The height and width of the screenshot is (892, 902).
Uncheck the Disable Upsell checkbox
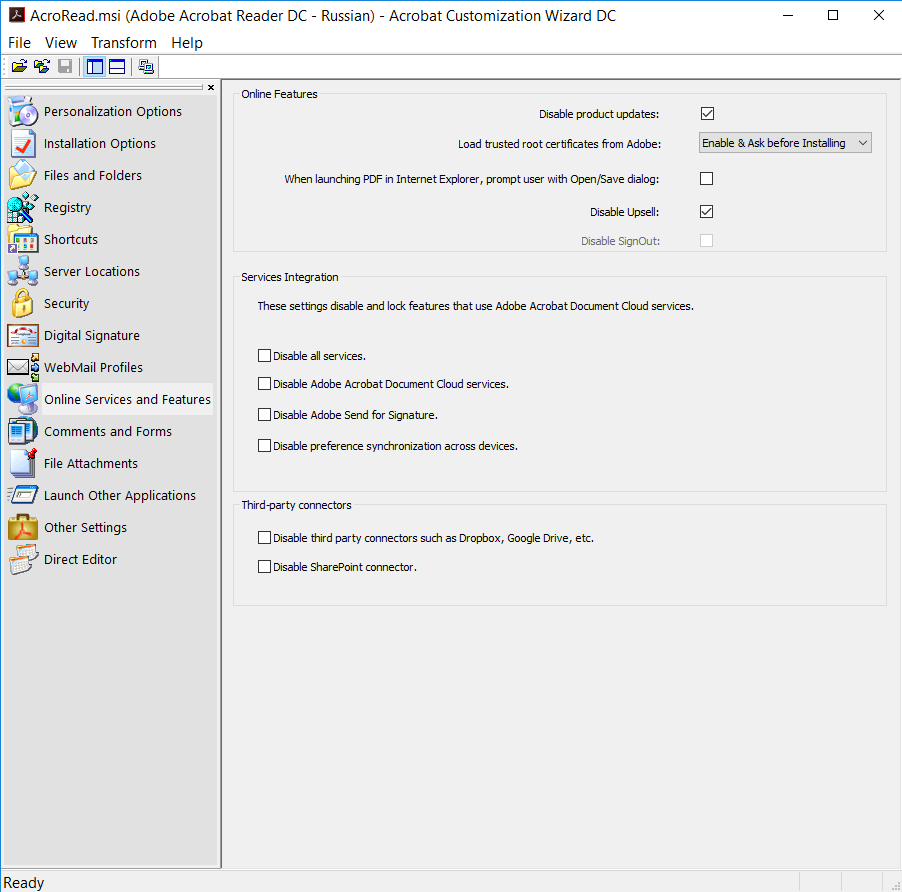pyautogui.click(x=706, y=211)
